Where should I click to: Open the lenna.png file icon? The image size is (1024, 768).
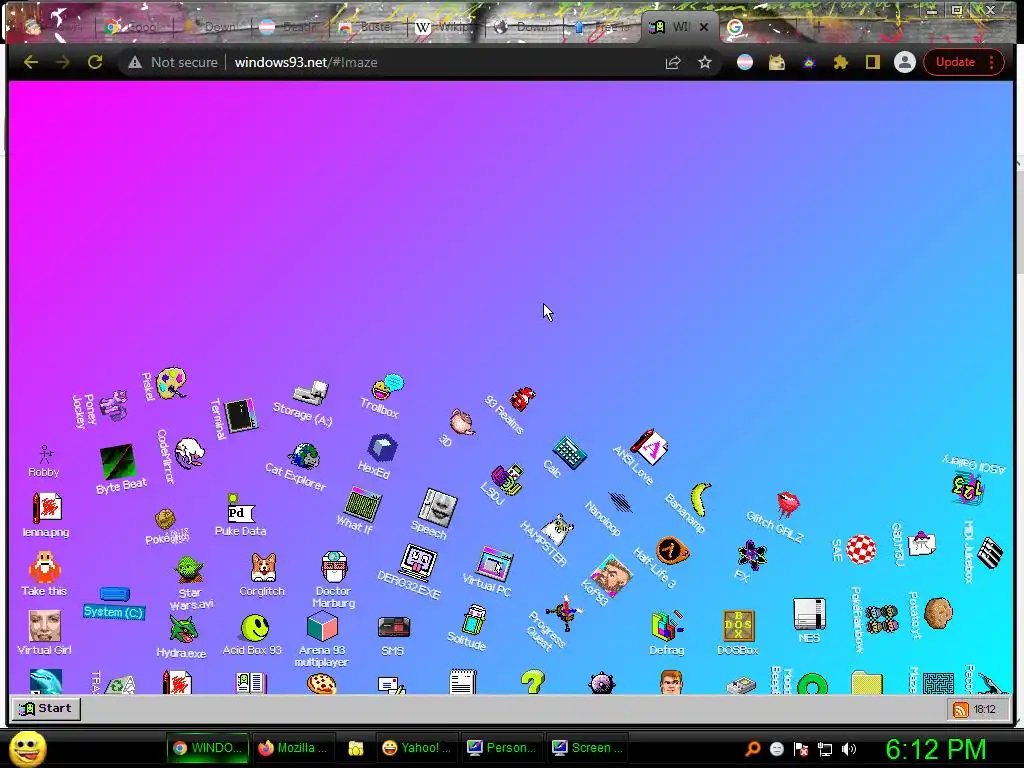click(x=46, y=507)
